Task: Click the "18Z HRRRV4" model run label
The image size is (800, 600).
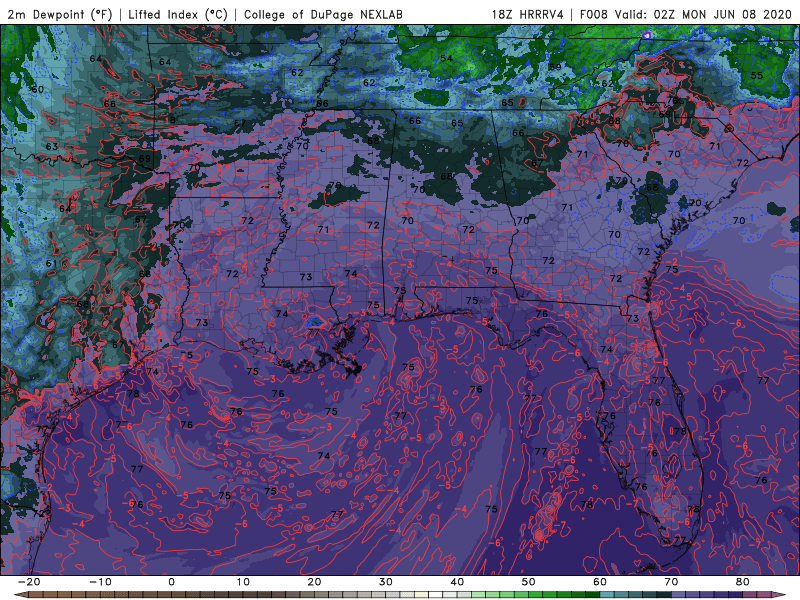Action: coord(528,14)
